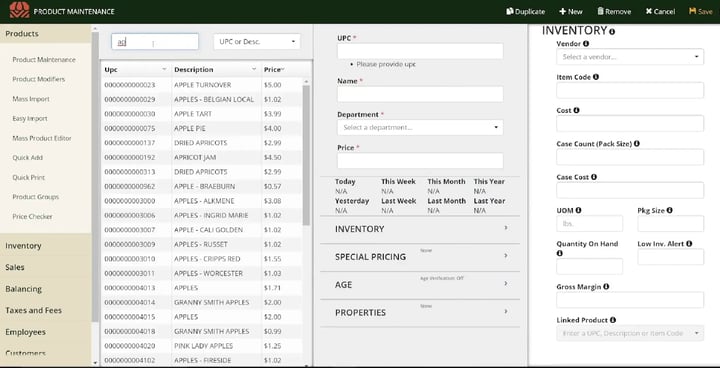Click info icon next to INVENTORY heading
This screenshot has width=720, height=368.
pyautogui.click(x=612, y=32)
